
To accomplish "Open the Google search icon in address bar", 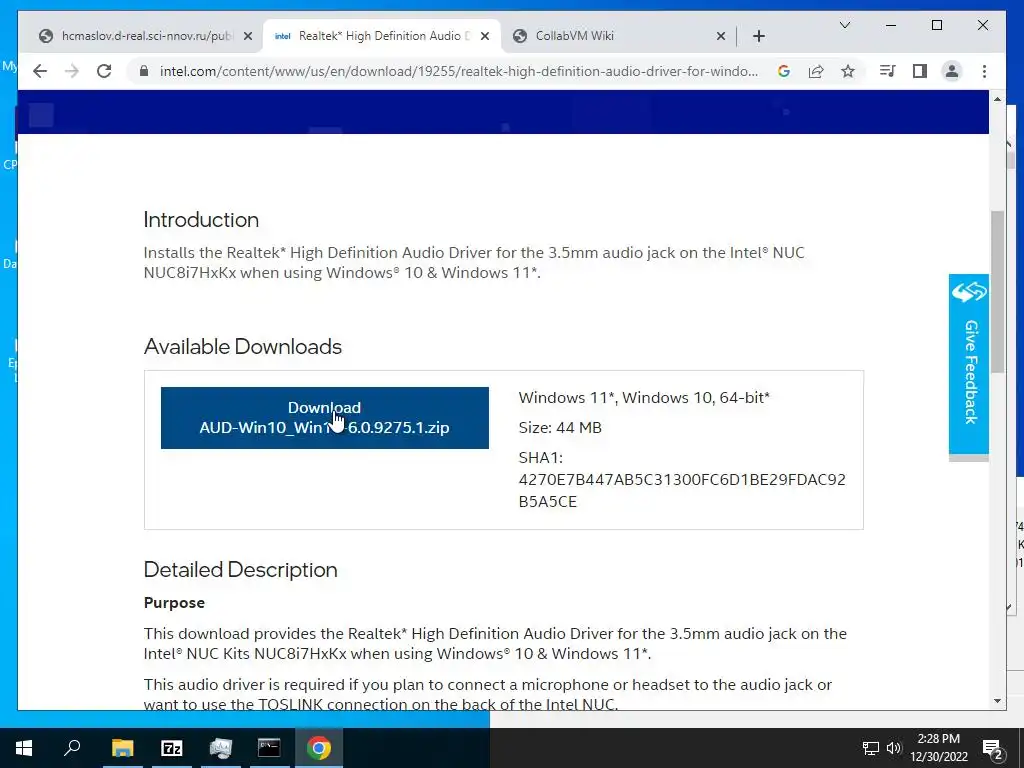I will (x=784, y=71).
